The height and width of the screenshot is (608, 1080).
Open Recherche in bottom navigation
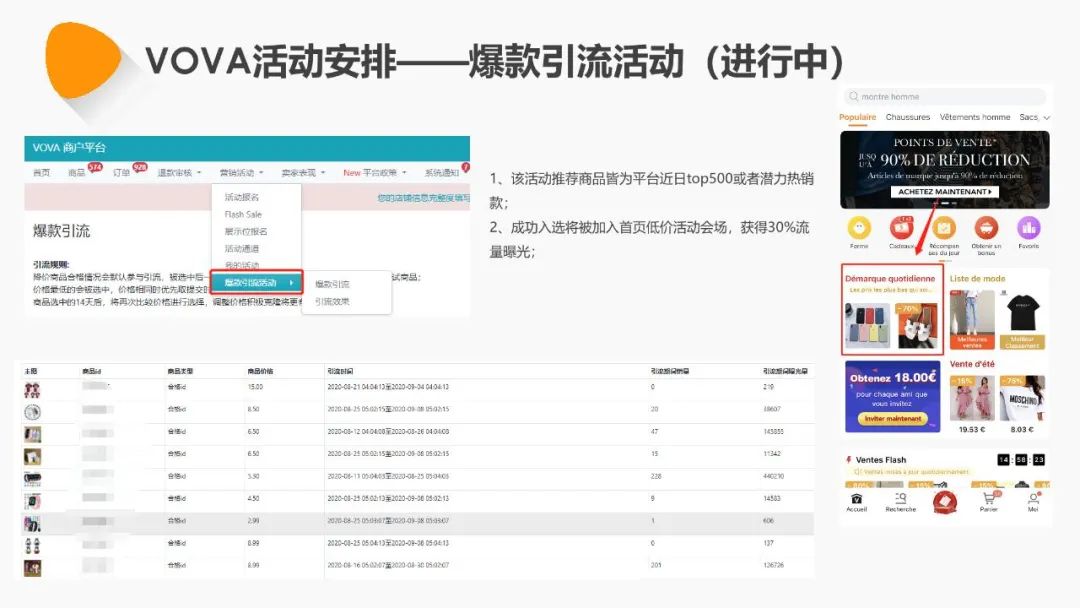(900, 503)
